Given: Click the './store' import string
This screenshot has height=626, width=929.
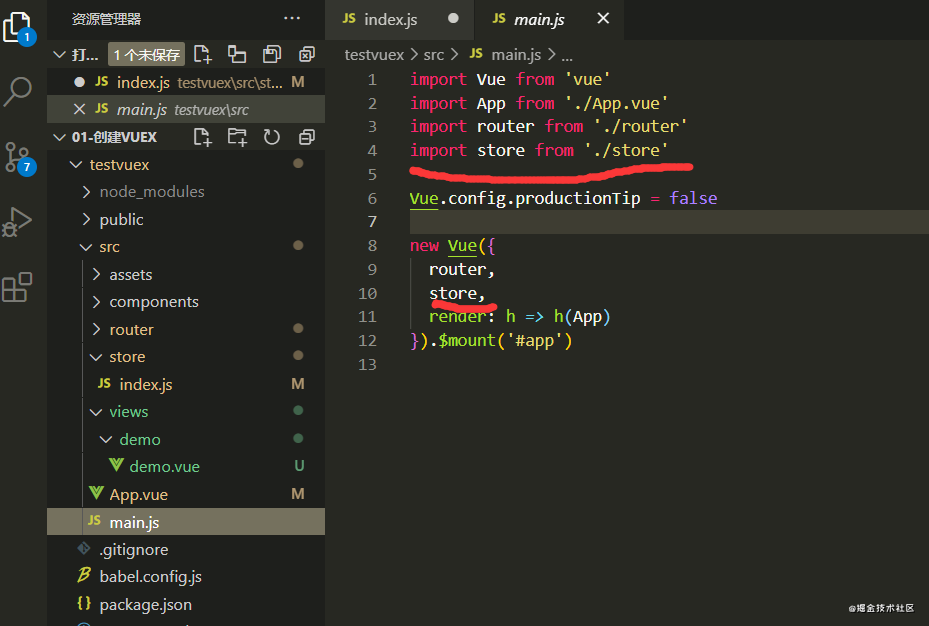Looking at the screenshot, I should click(x=626, y=150).
